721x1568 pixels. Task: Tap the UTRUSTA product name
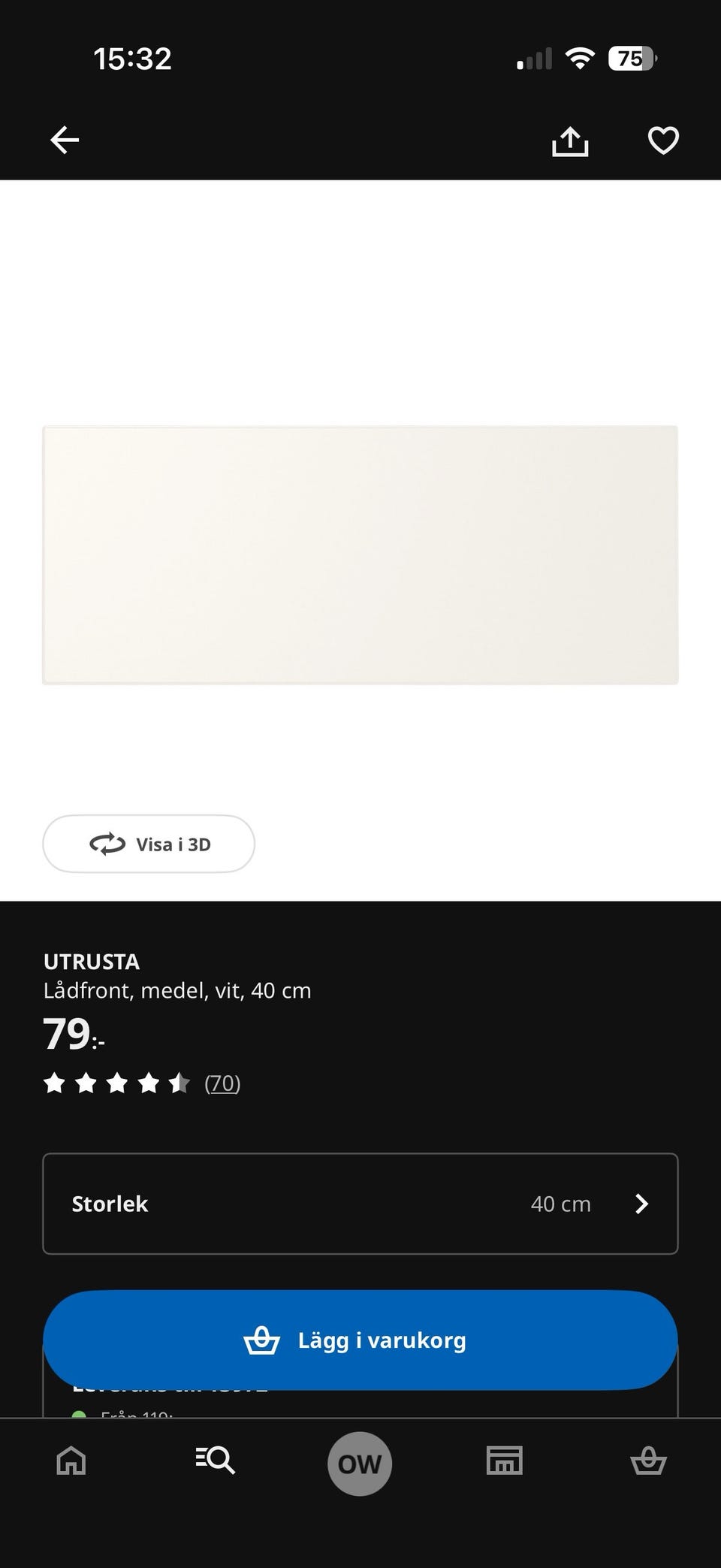click(92, 962)
